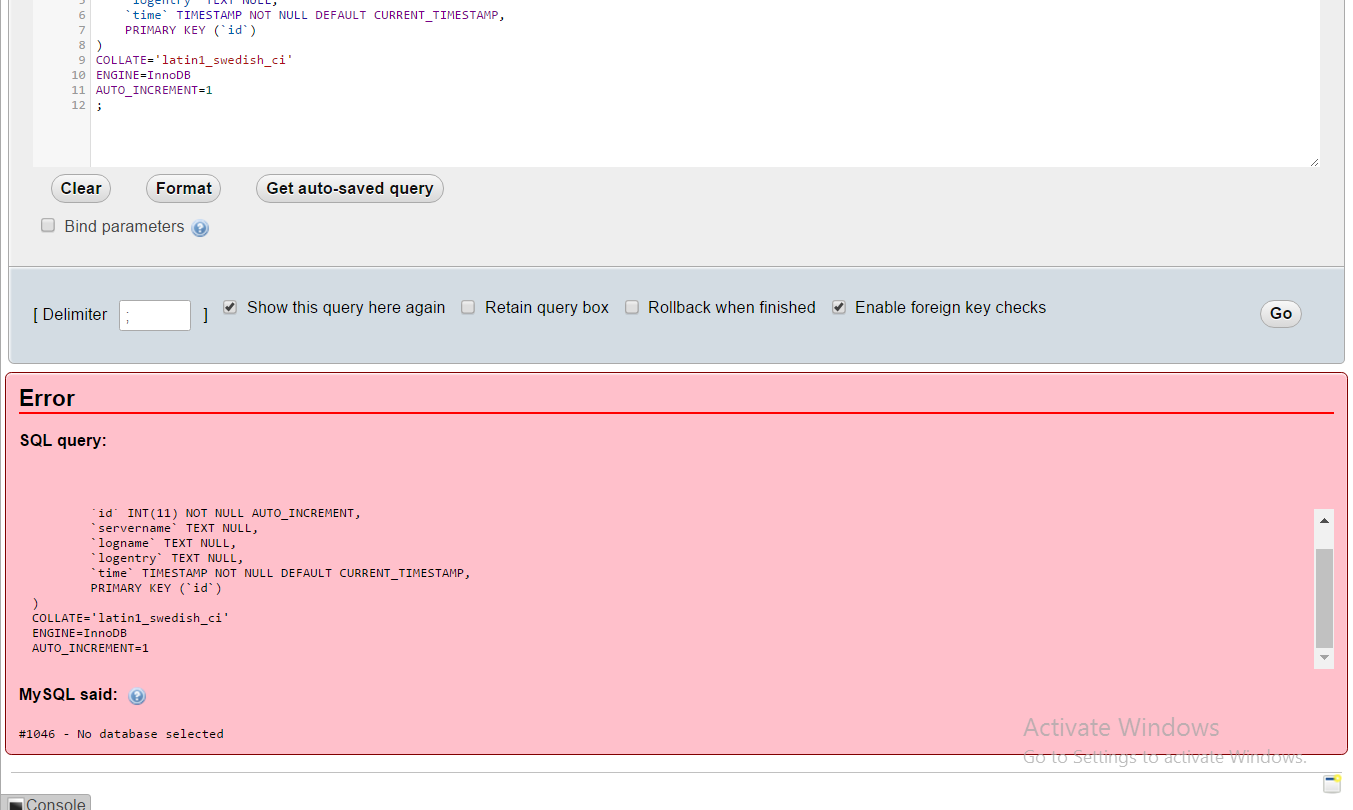Click the 'MySQL said:' label
Viewport: 1353px width, 810px height.
[x=68, y=694]
